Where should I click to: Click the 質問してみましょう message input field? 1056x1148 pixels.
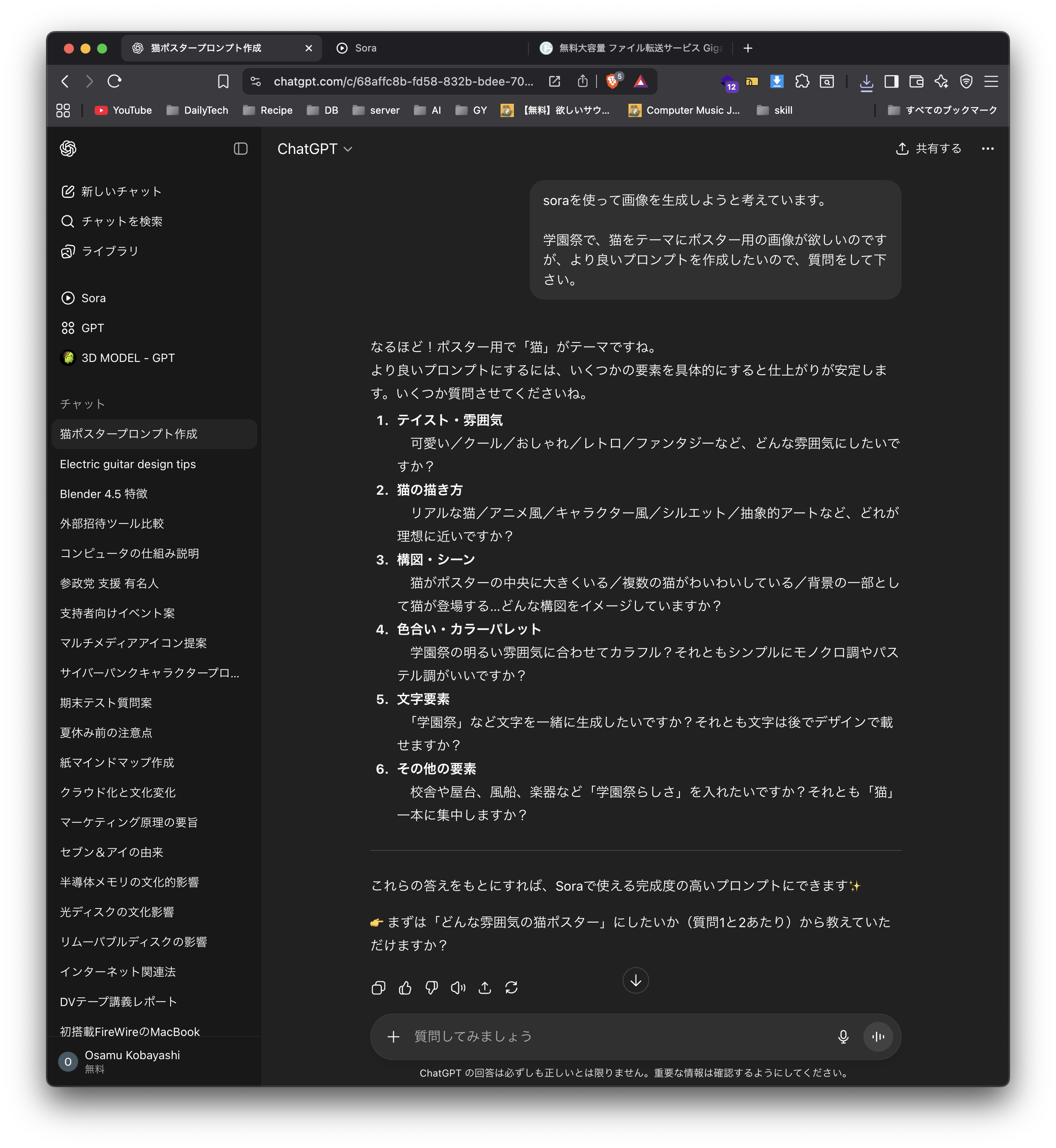point(617,1037)
